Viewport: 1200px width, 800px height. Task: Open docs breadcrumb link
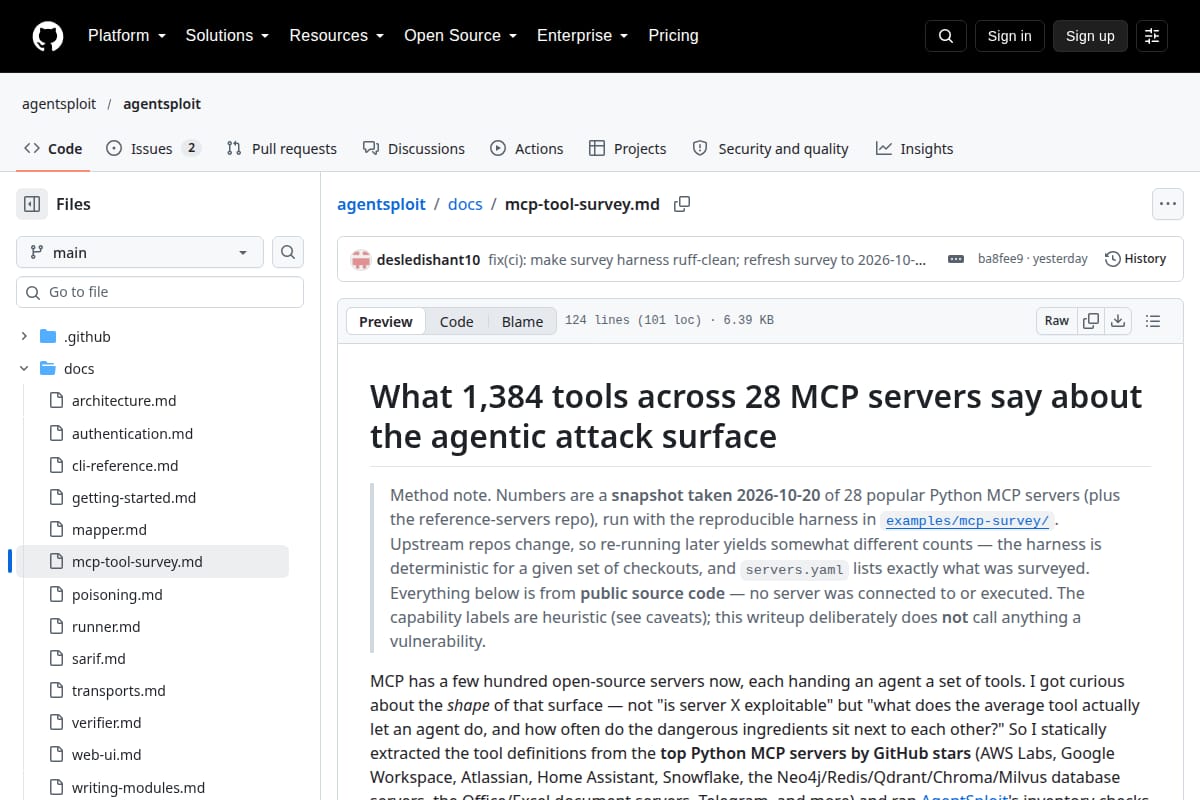pos(465,204)
